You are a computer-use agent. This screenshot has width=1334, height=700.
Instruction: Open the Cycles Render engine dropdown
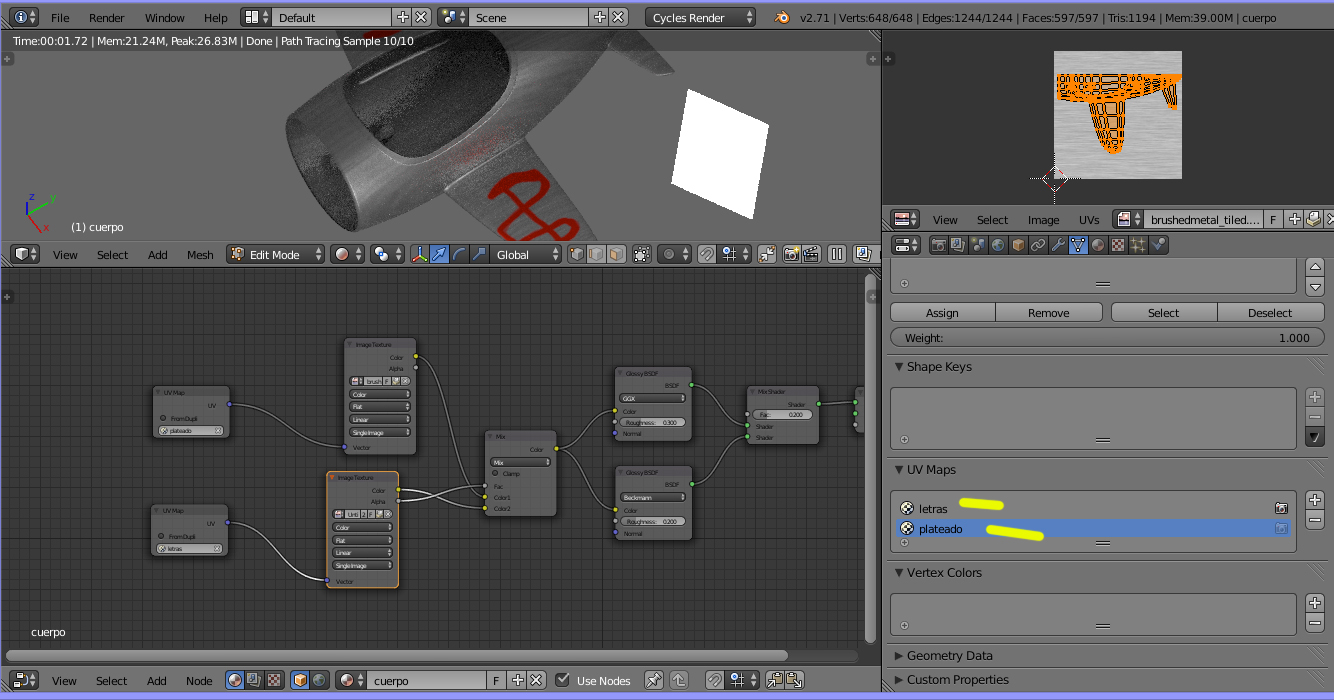click(x=700, y=17)
